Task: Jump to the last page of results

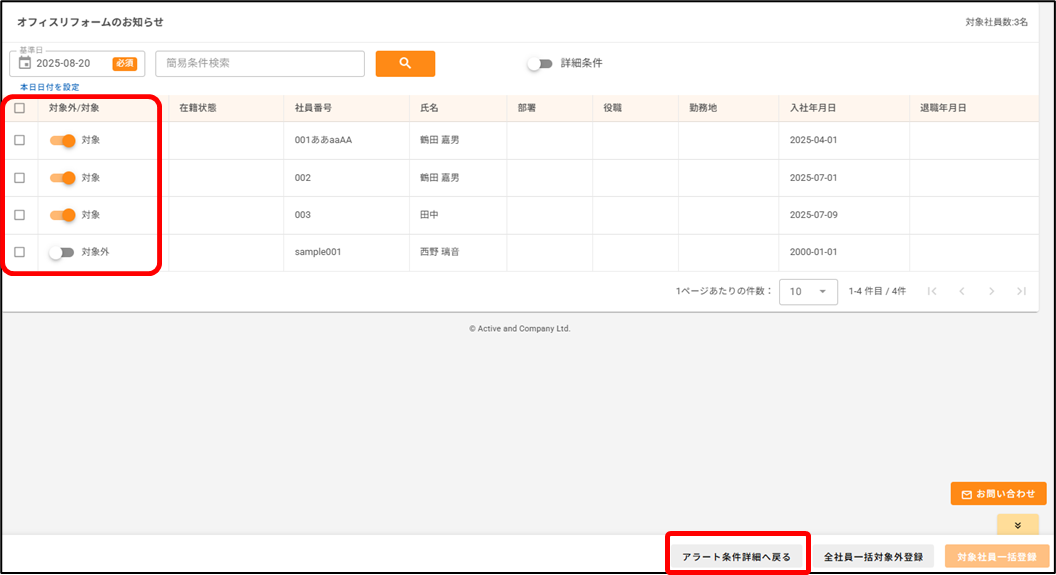Action: coord(1021,291)
